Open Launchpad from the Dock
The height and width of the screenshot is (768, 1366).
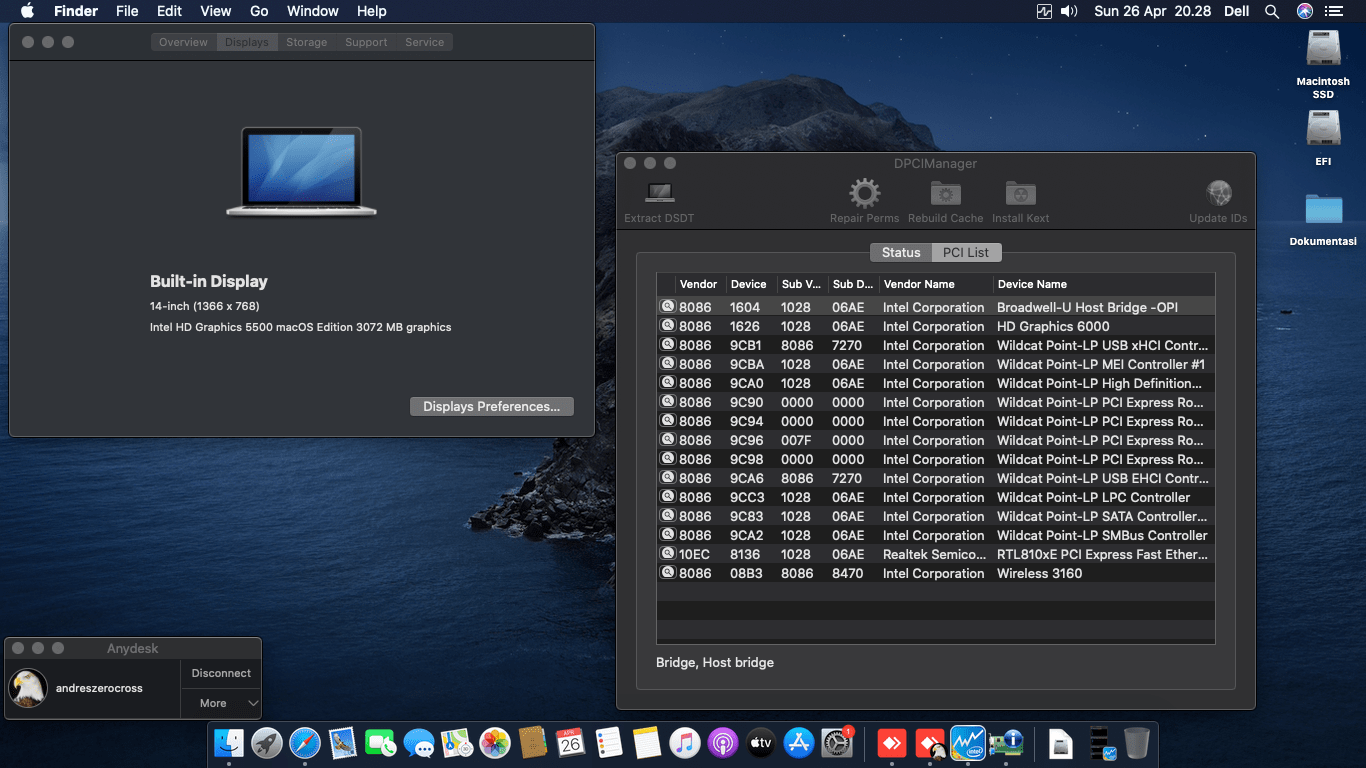[x=267, y=743]
